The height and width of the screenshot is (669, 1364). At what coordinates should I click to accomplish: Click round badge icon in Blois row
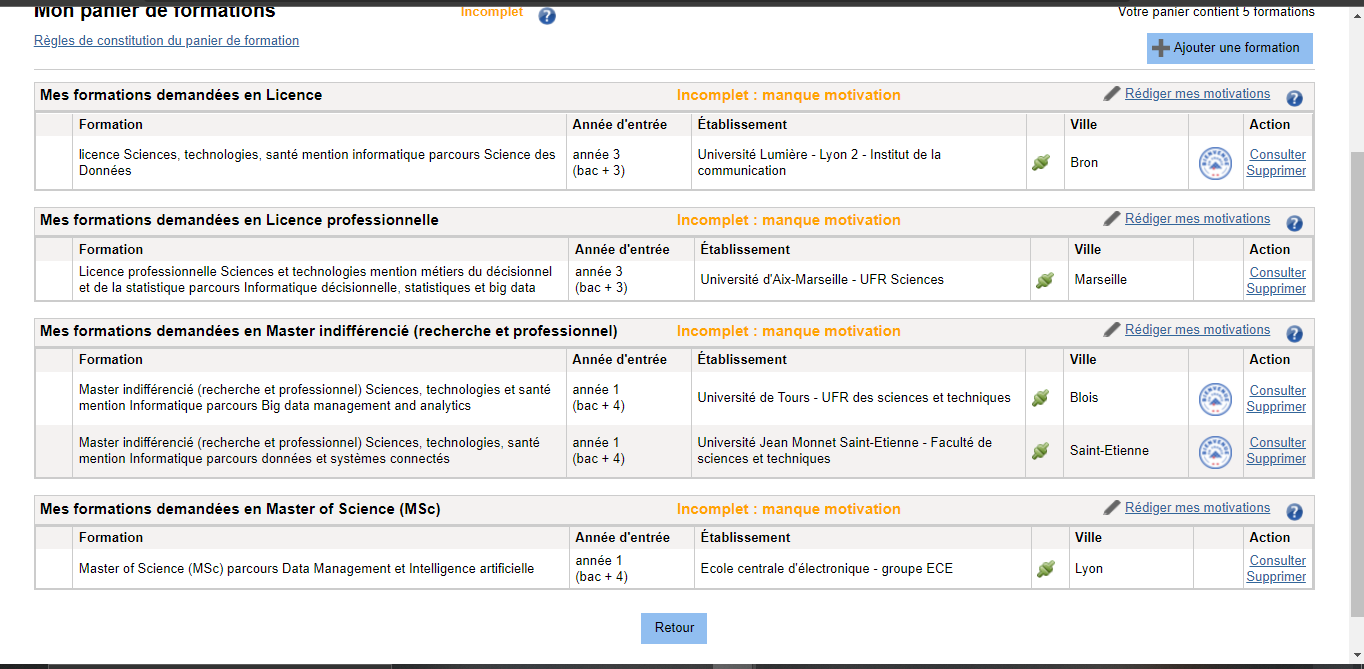pyautogui.click(x=1215, y=399)
